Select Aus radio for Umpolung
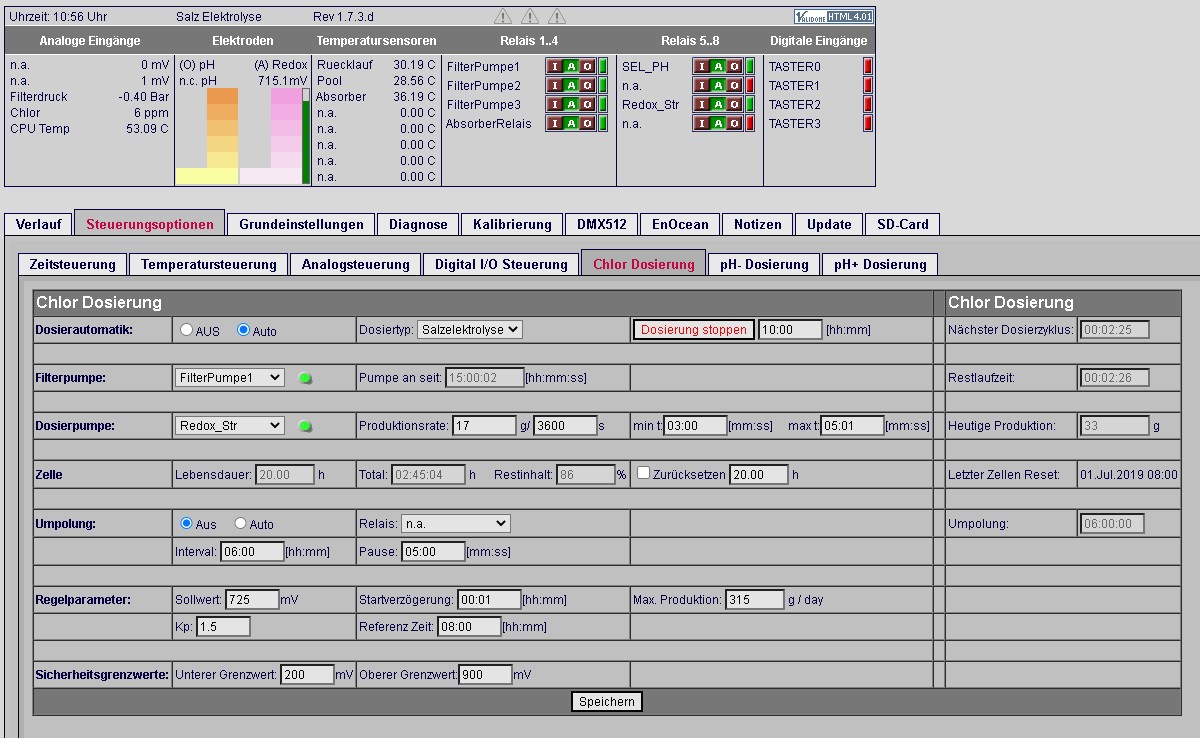This screenshot has height=738, width=1200. [x=186, y=523]
